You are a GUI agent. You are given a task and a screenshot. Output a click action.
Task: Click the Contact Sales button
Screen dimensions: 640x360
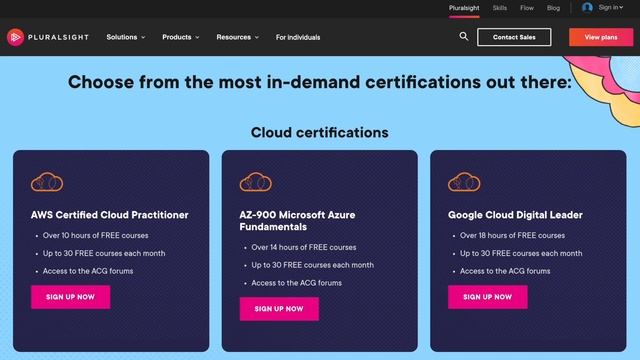coord(514,37)
